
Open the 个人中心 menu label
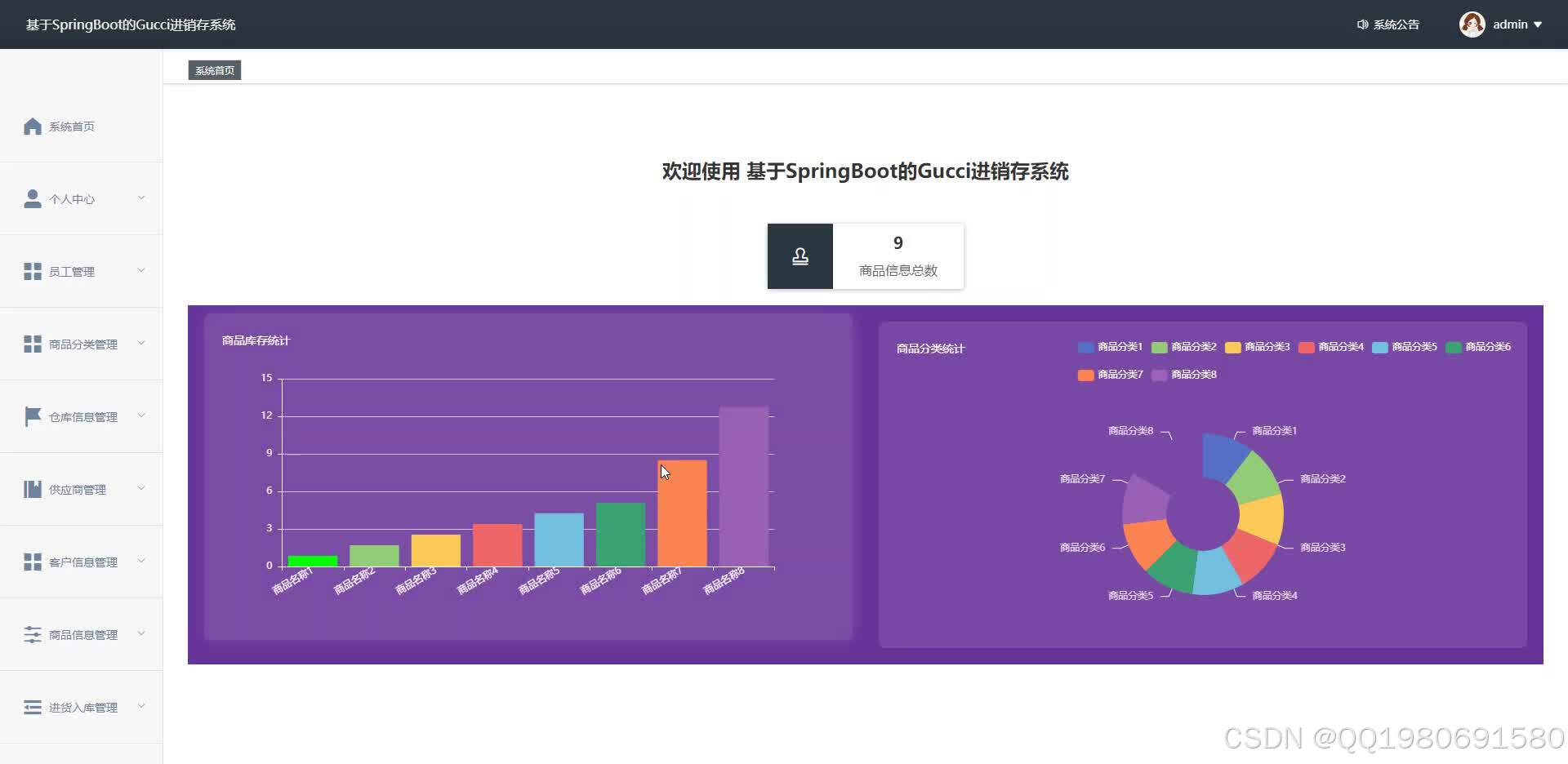point(72,199)
